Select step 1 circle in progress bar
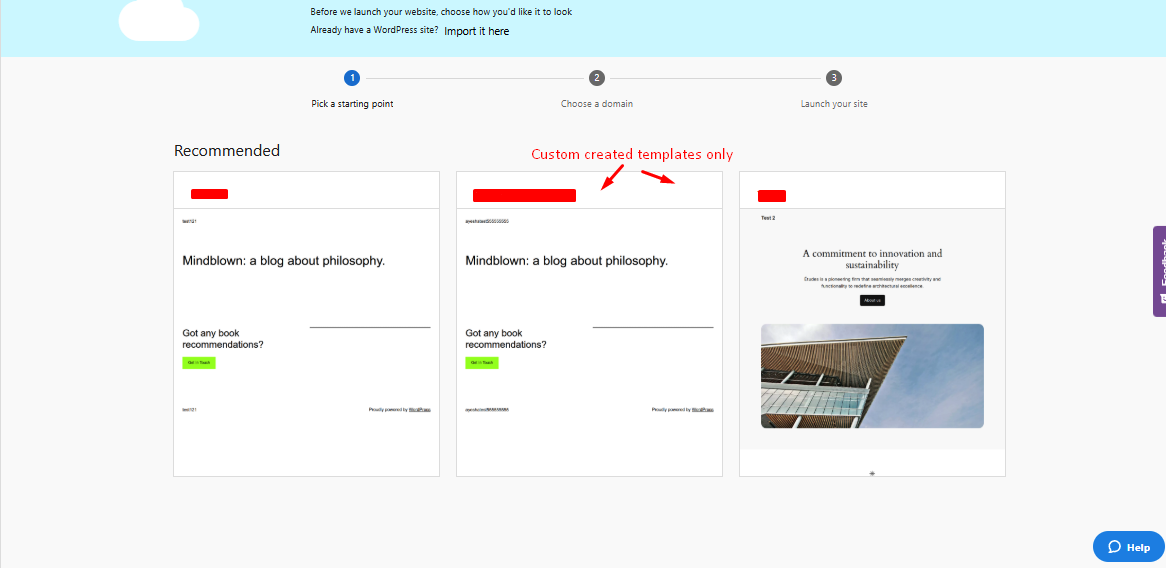1166x568 pixels. coord(352,78)
